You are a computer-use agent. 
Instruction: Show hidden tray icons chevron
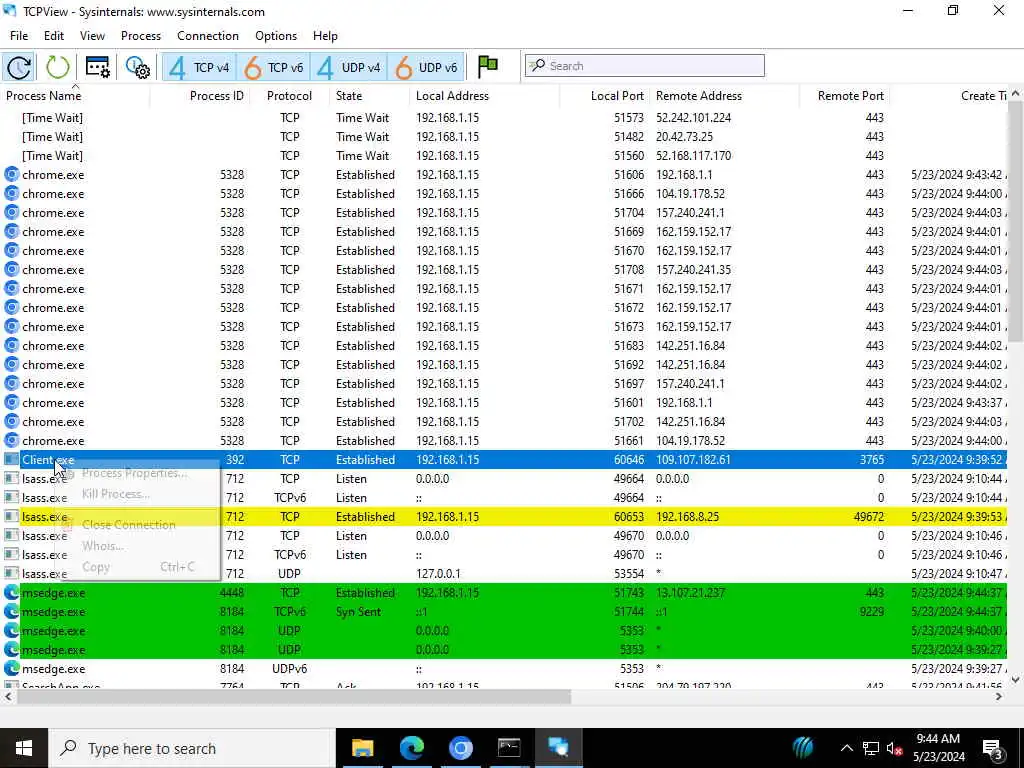click(846, 748)
